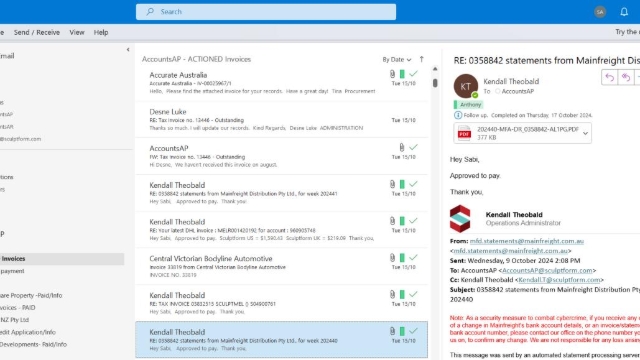Open the By Date sort dropdown

click(x=397, y=60)
